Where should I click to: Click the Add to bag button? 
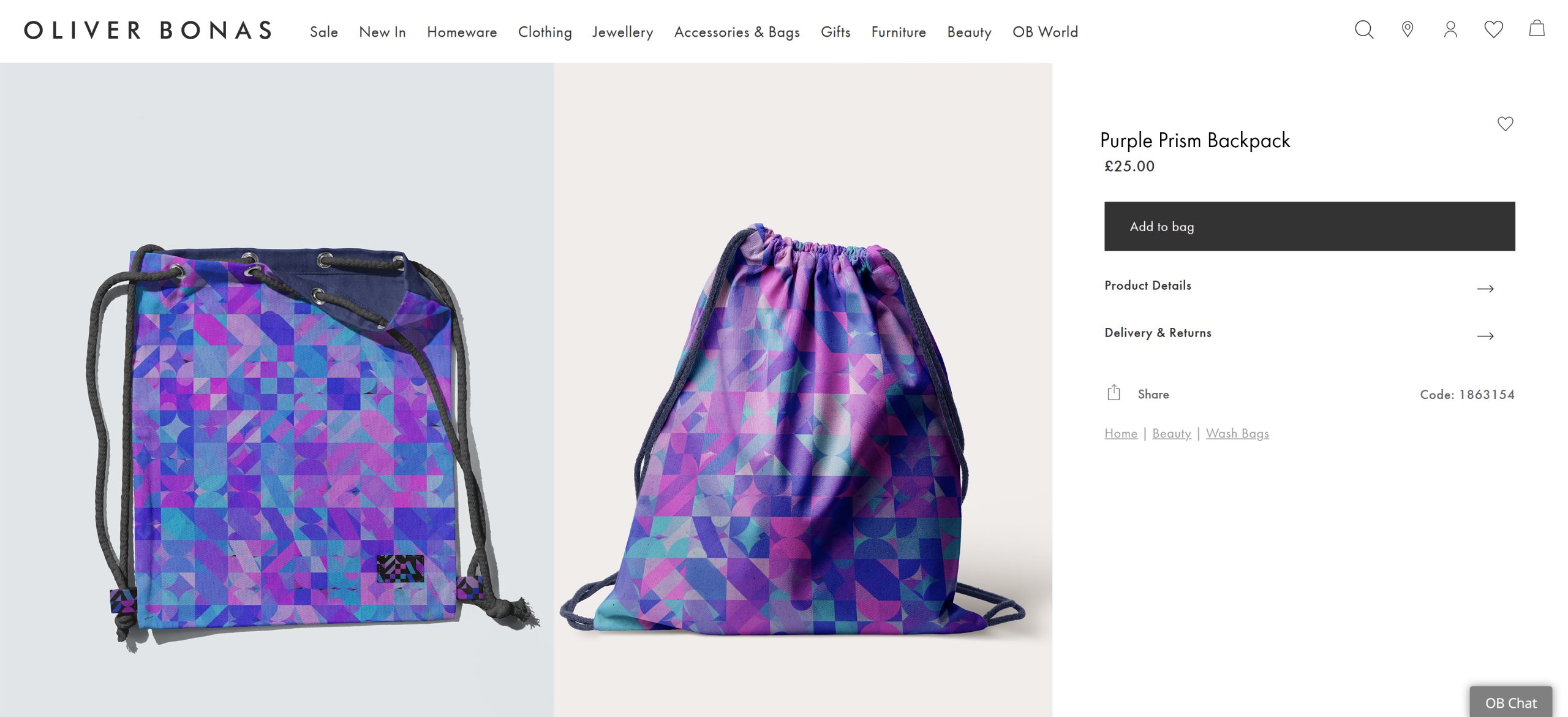click(x=1310, y=226)
